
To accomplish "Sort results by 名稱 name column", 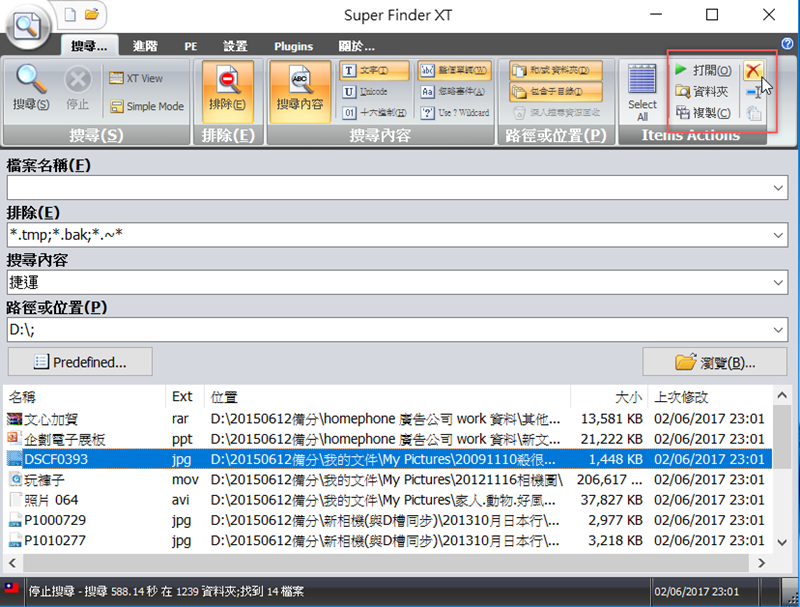I will coord(85,397).
